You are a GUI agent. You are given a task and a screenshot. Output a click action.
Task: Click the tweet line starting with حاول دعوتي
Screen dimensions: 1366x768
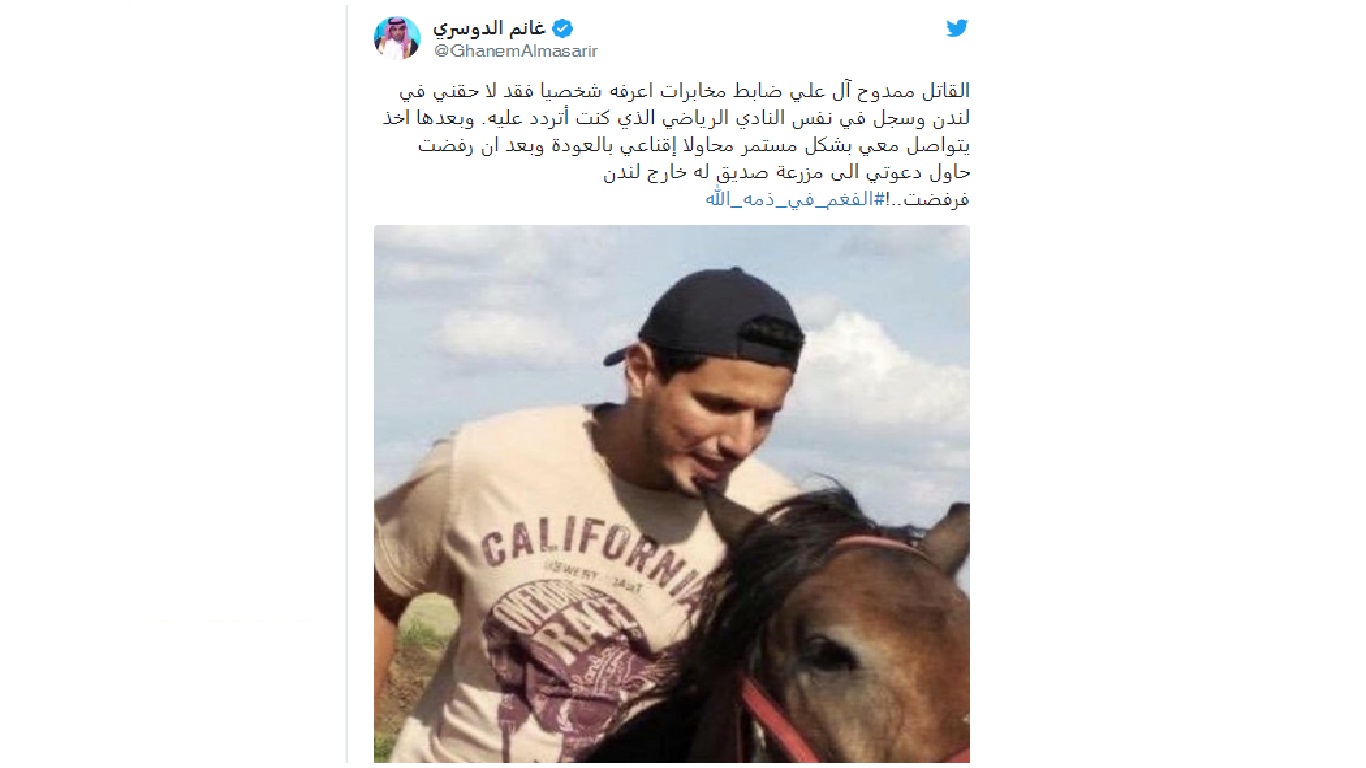click(787, 172)
